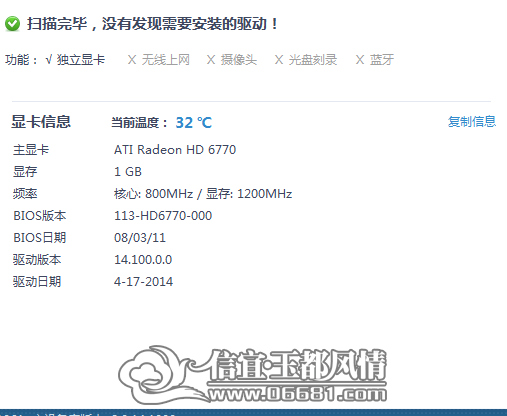Click the driver version 14.100.0.0 value
The height and width of the screenshot is (416, 507).
pyautogui.click(x=143, y=260)
